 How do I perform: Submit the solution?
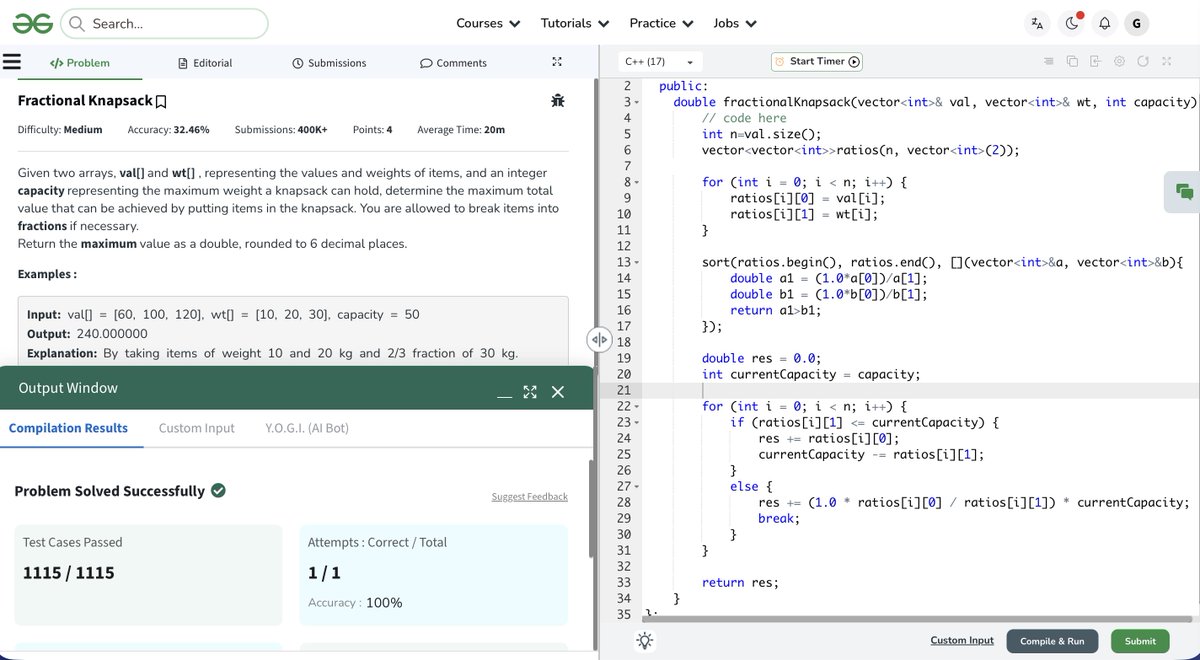click(1140, 641)
